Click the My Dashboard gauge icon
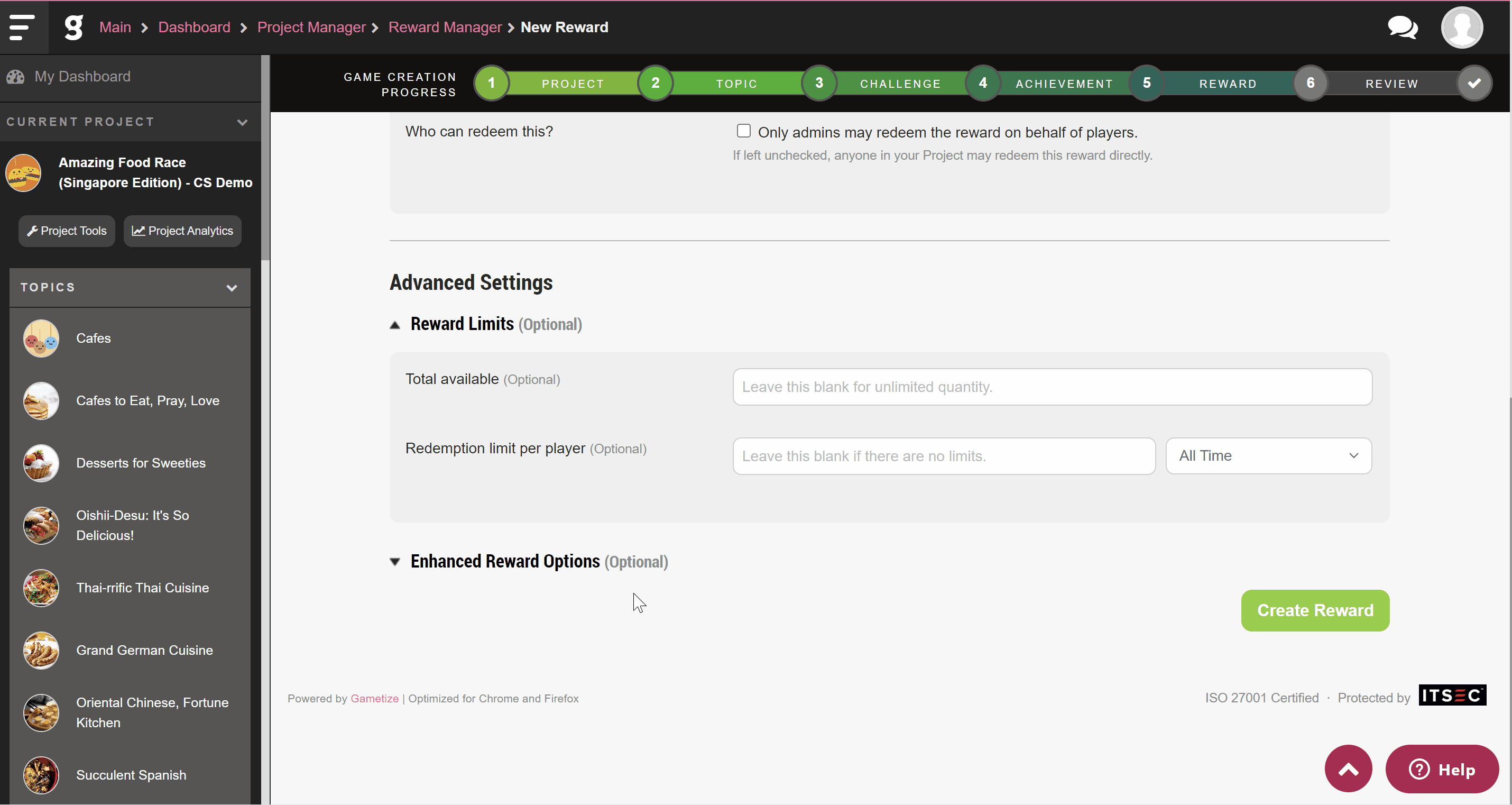This screenshot has width=1512, height=805. pyautogui.click(x=15, y=76)
